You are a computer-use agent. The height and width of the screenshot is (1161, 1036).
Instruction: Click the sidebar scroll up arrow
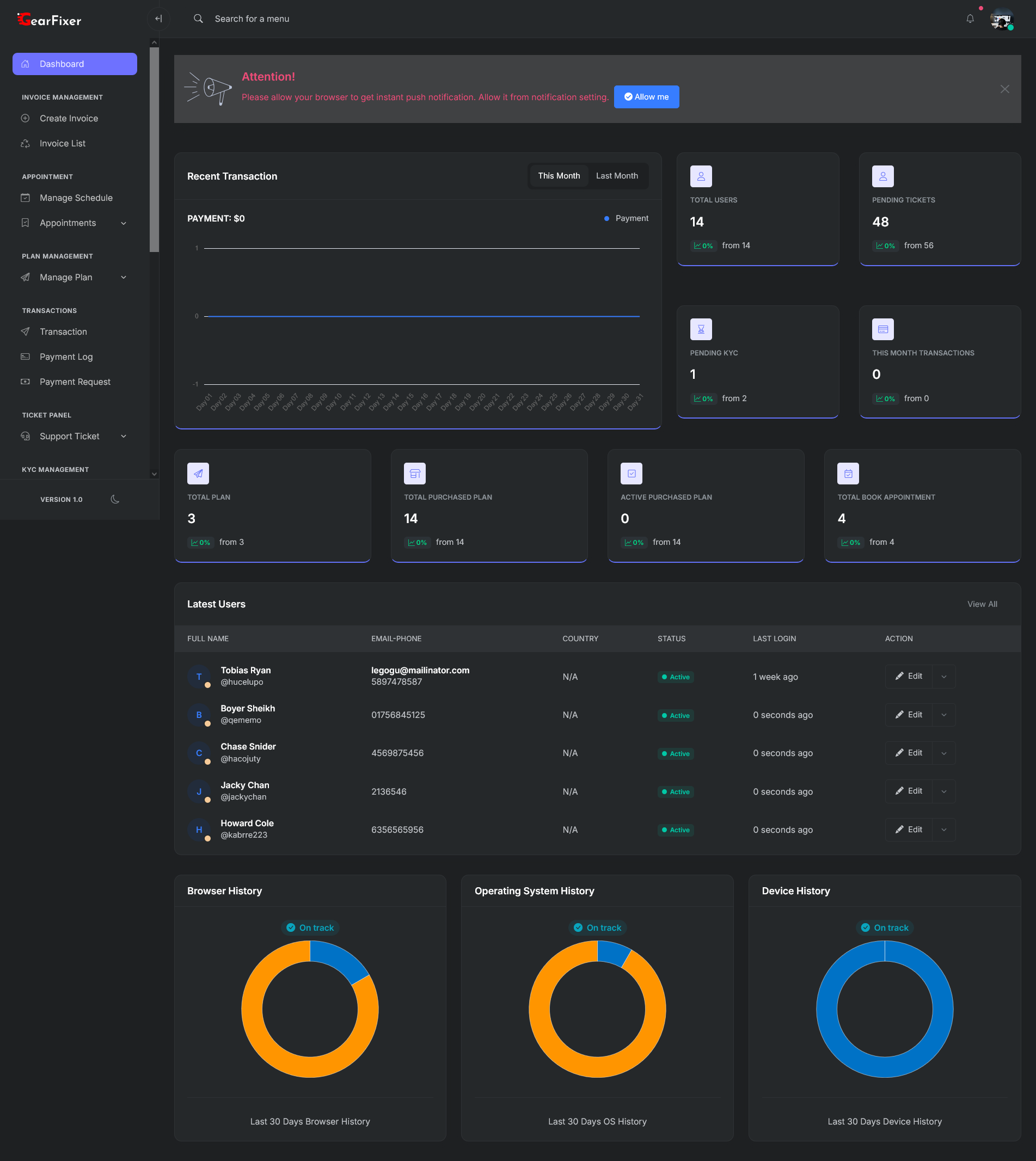[x=154, y=42]
